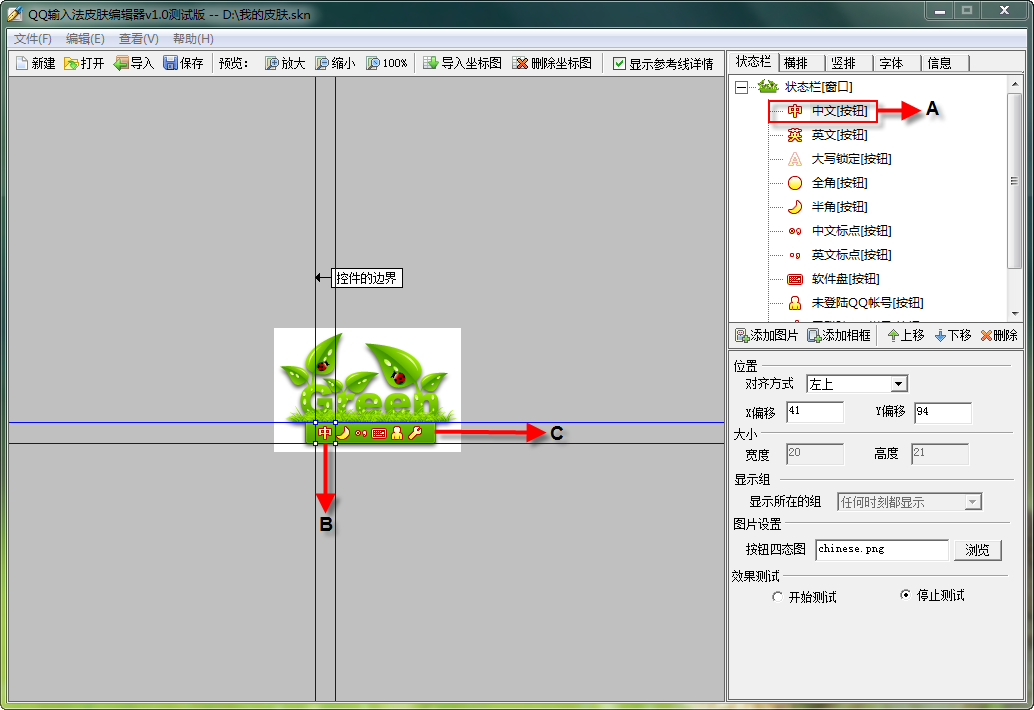Click the 导入 (Import) toolbar icon

(133, 63)
